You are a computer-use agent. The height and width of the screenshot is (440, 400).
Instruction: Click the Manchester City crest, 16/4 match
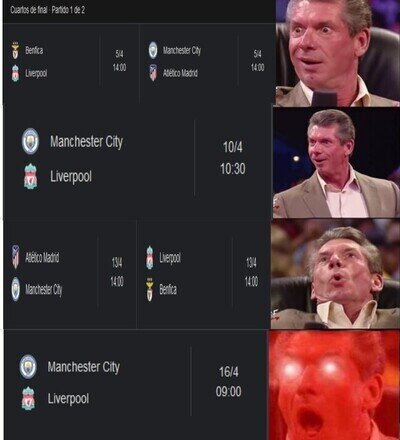28,367
